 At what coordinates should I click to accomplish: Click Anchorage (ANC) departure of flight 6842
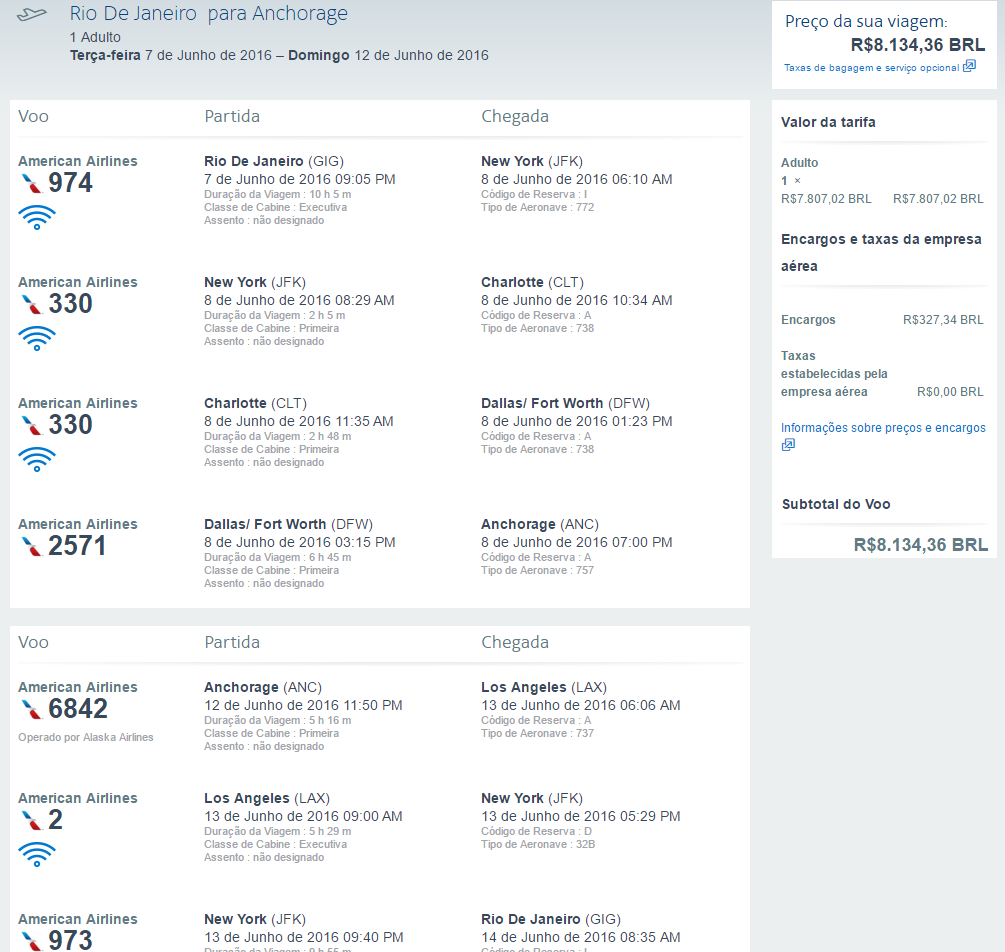(263, 687)
